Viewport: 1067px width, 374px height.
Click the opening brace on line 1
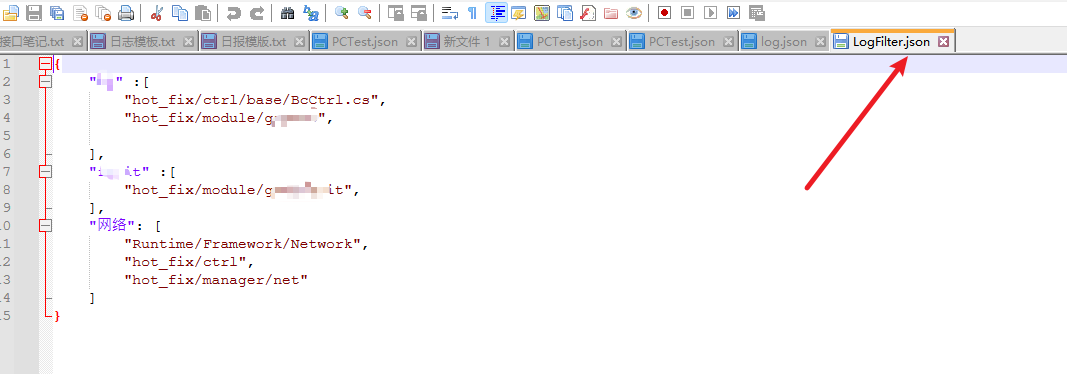(x=57, y=64)
